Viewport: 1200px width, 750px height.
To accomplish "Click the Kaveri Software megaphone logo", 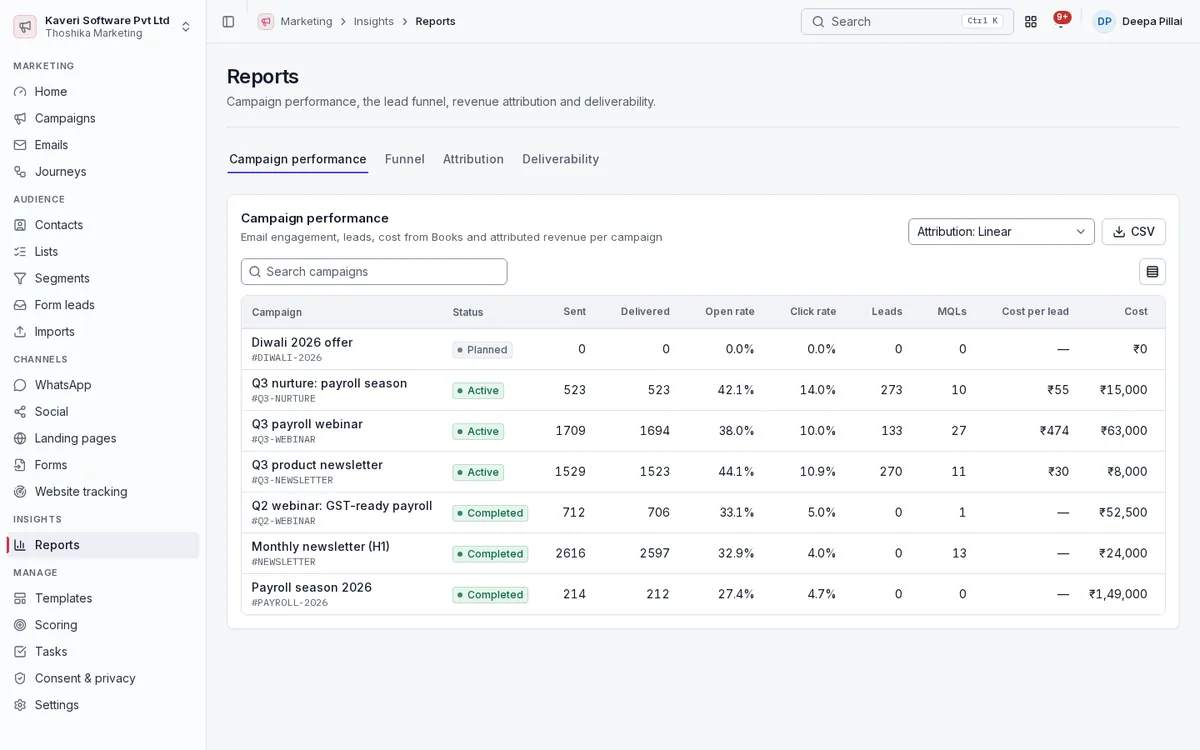I will click(25, 26).
